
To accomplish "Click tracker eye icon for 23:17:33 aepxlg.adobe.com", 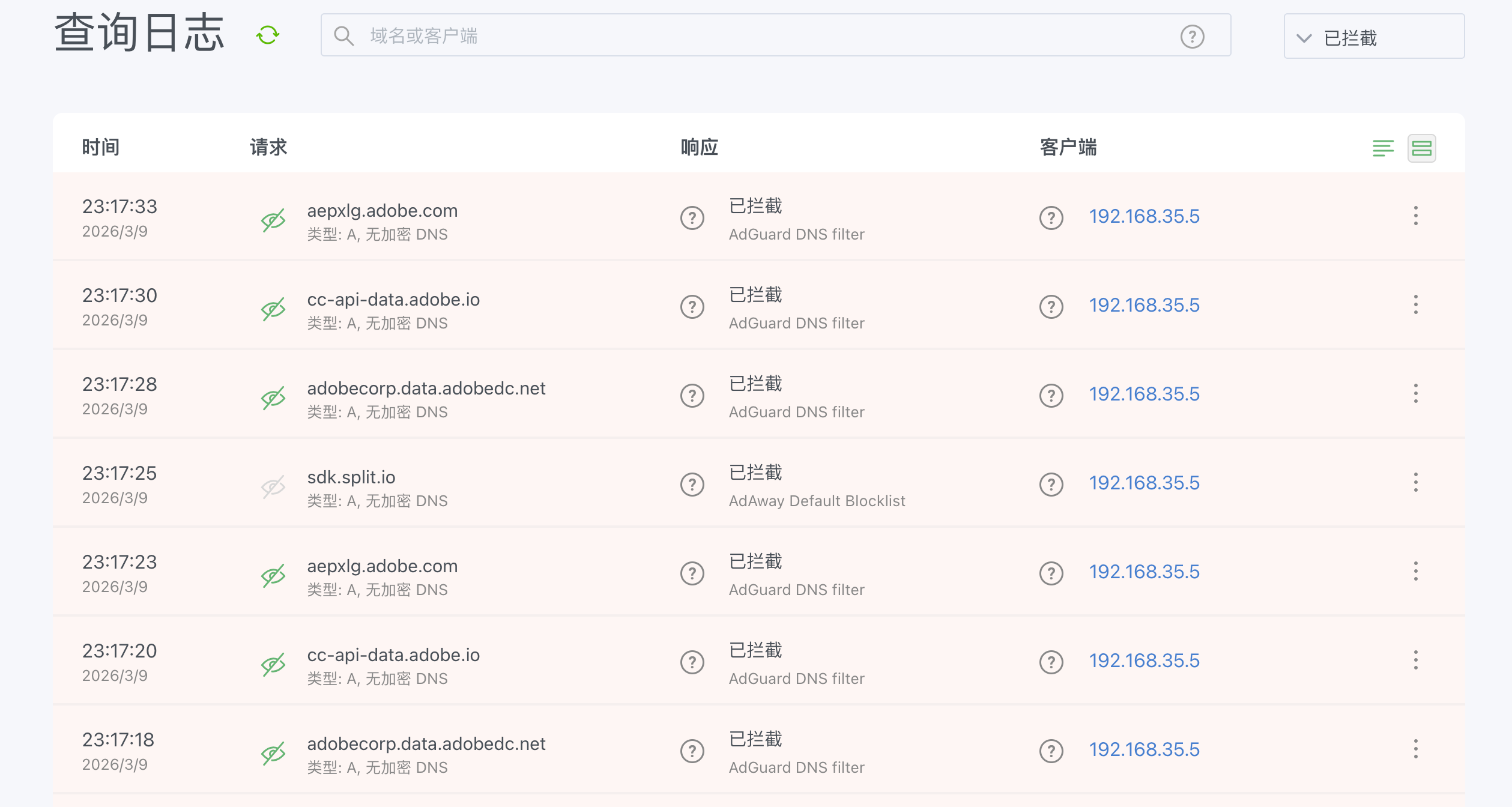I will point(273,220).
